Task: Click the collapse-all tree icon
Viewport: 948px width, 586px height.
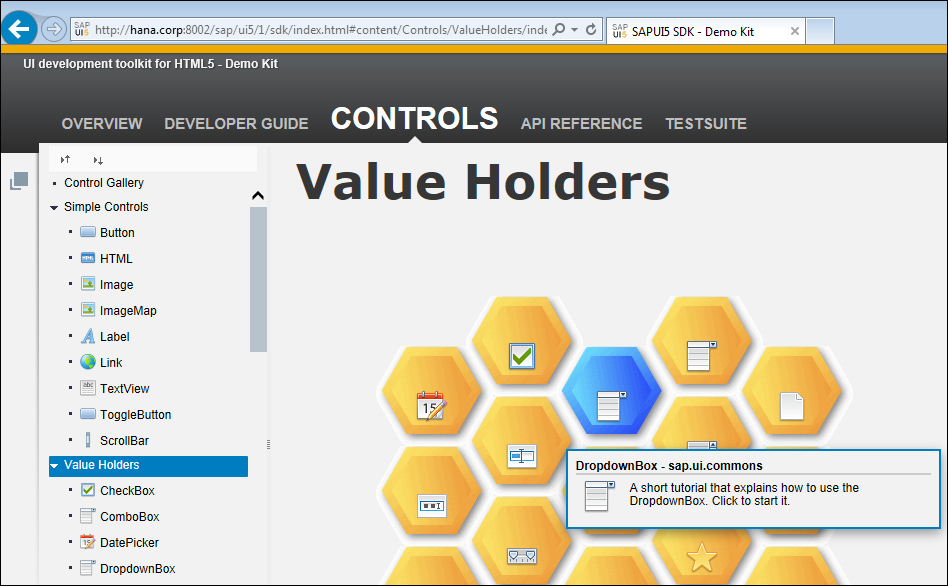Action: 65,160
